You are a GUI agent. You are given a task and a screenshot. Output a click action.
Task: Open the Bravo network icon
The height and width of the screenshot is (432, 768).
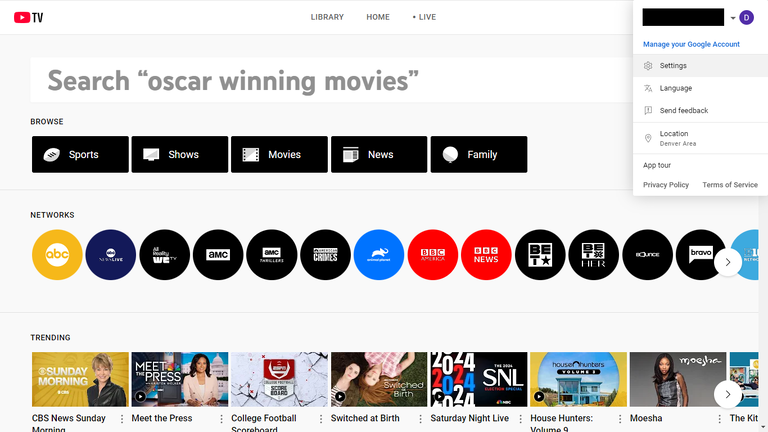pyautogui.click(x=701, y=255)
